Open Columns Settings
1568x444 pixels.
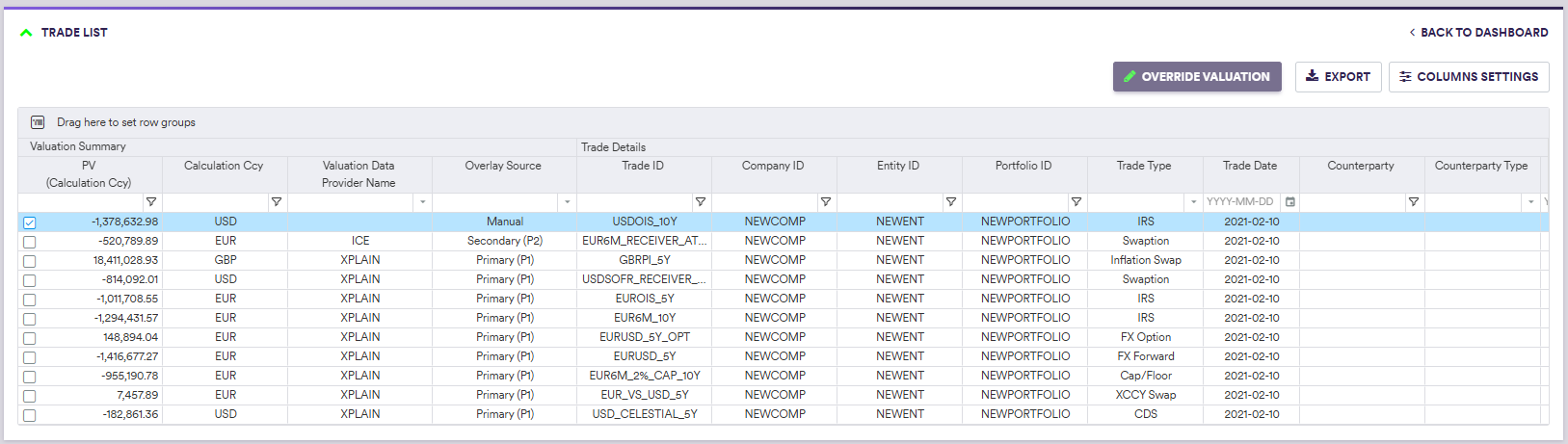[x=1468, y=77]
